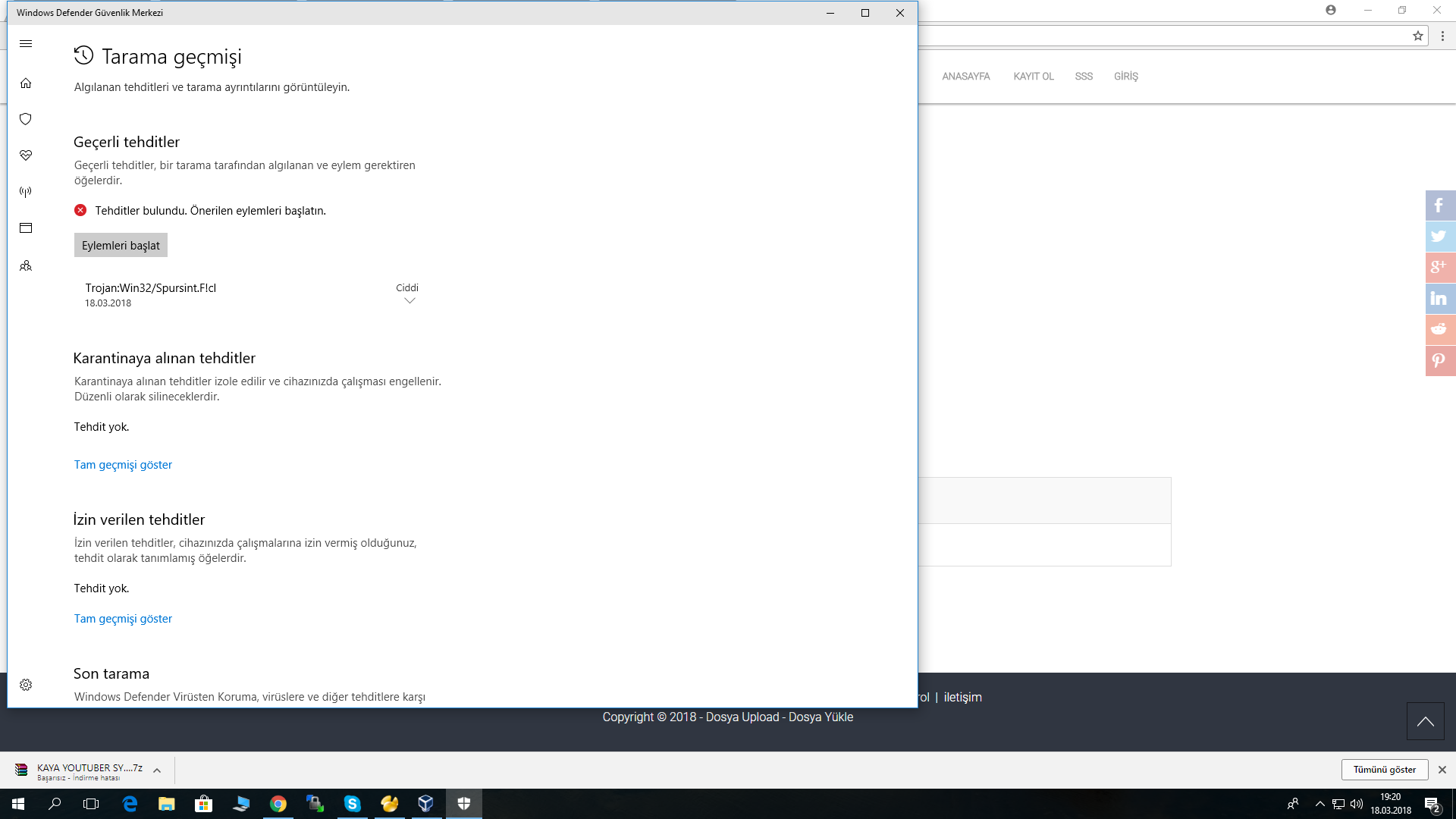Open Family options icon in Defender sidebar

pyautogui.click(x=26, y=265)
